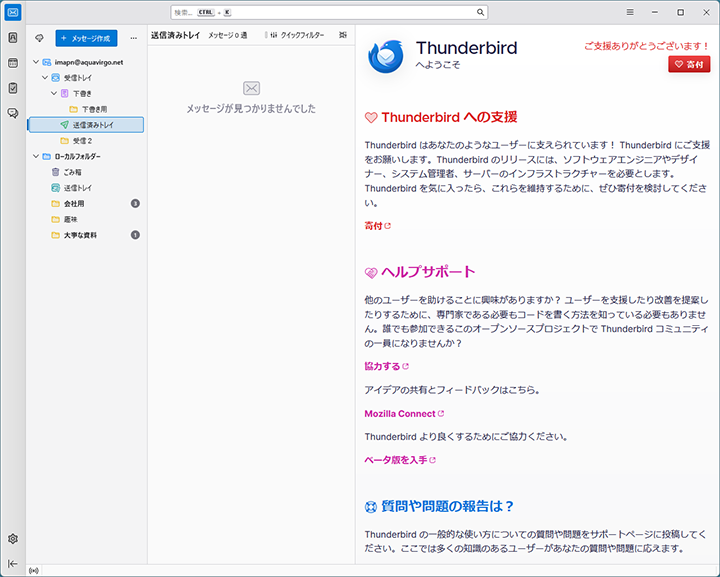The width and height of the screenshot is (720, 577).
Task: Open the Address Book space
Action: click(x=13, y=38)
